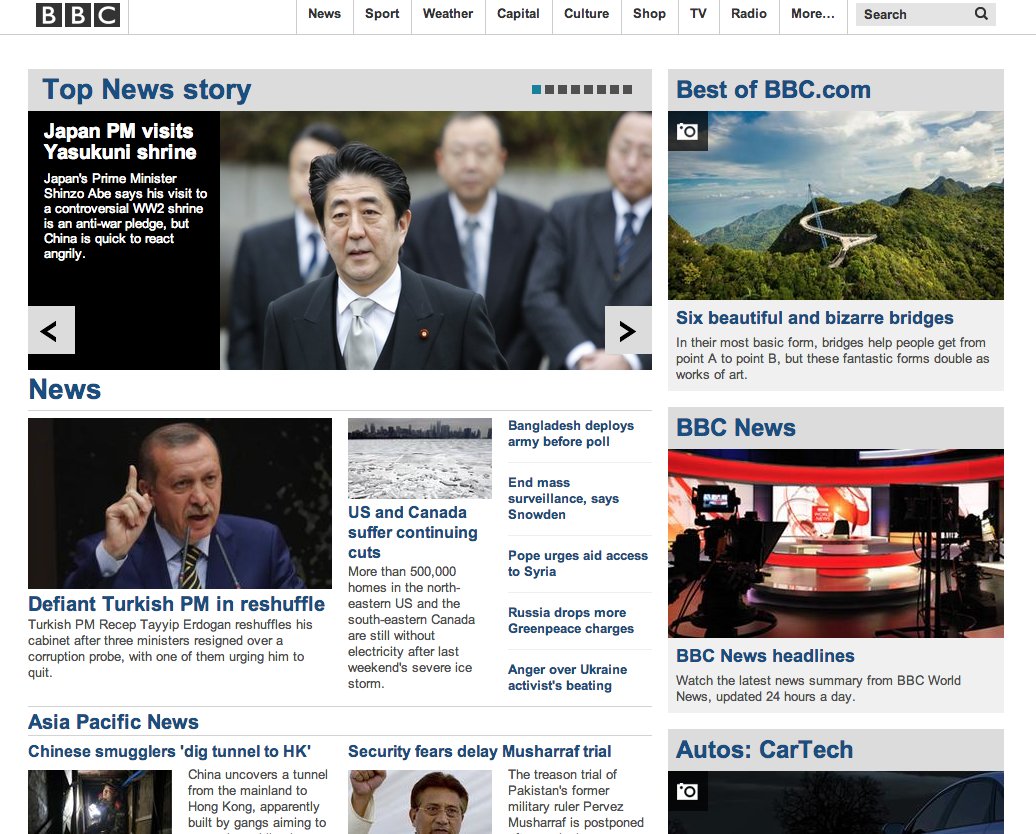The width and height of the screenshot is (1036, 834).
Task: Open the Weather menu item
Action: coord(448,14)
